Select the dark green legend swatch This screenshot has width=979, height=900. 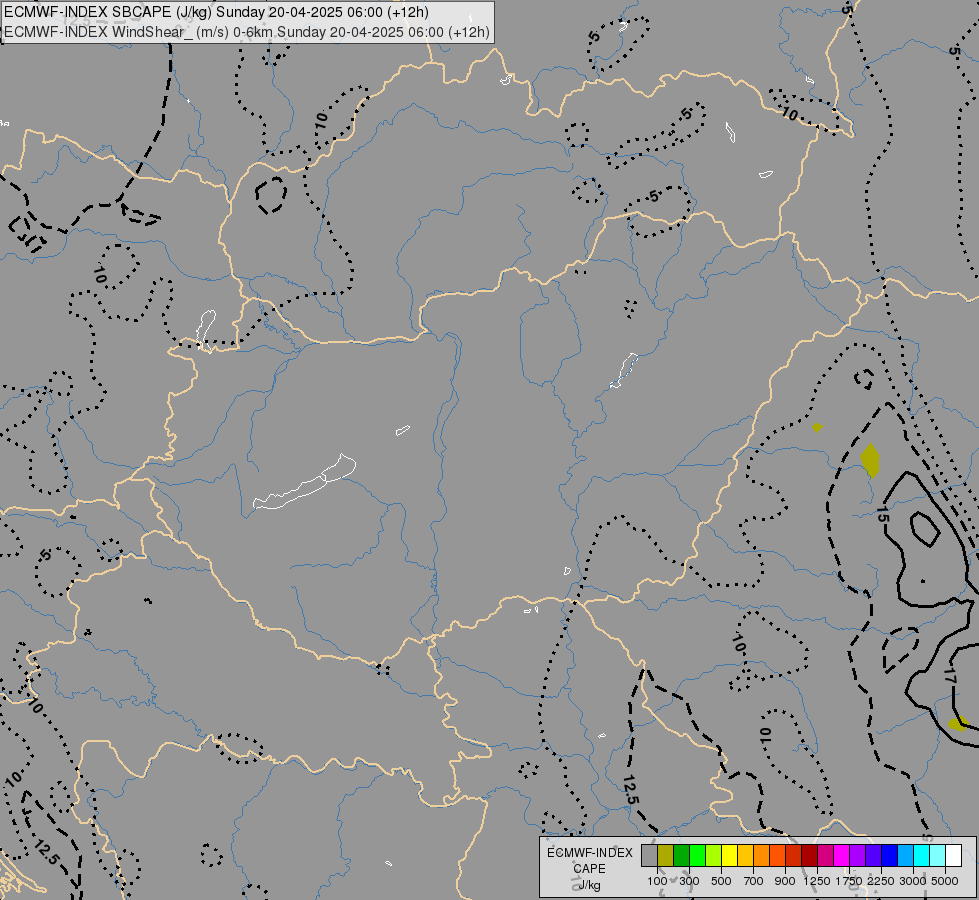coord(682,855)
